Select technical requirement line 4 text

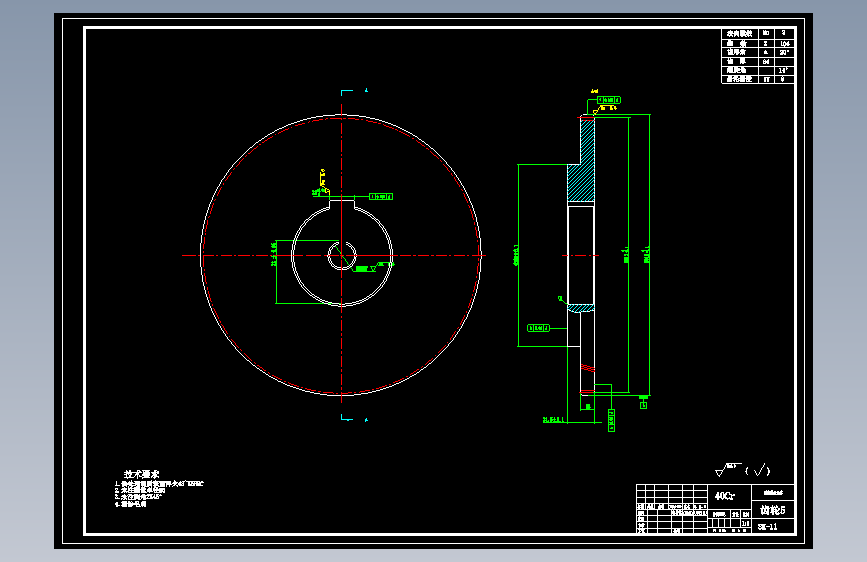[130, 504]
